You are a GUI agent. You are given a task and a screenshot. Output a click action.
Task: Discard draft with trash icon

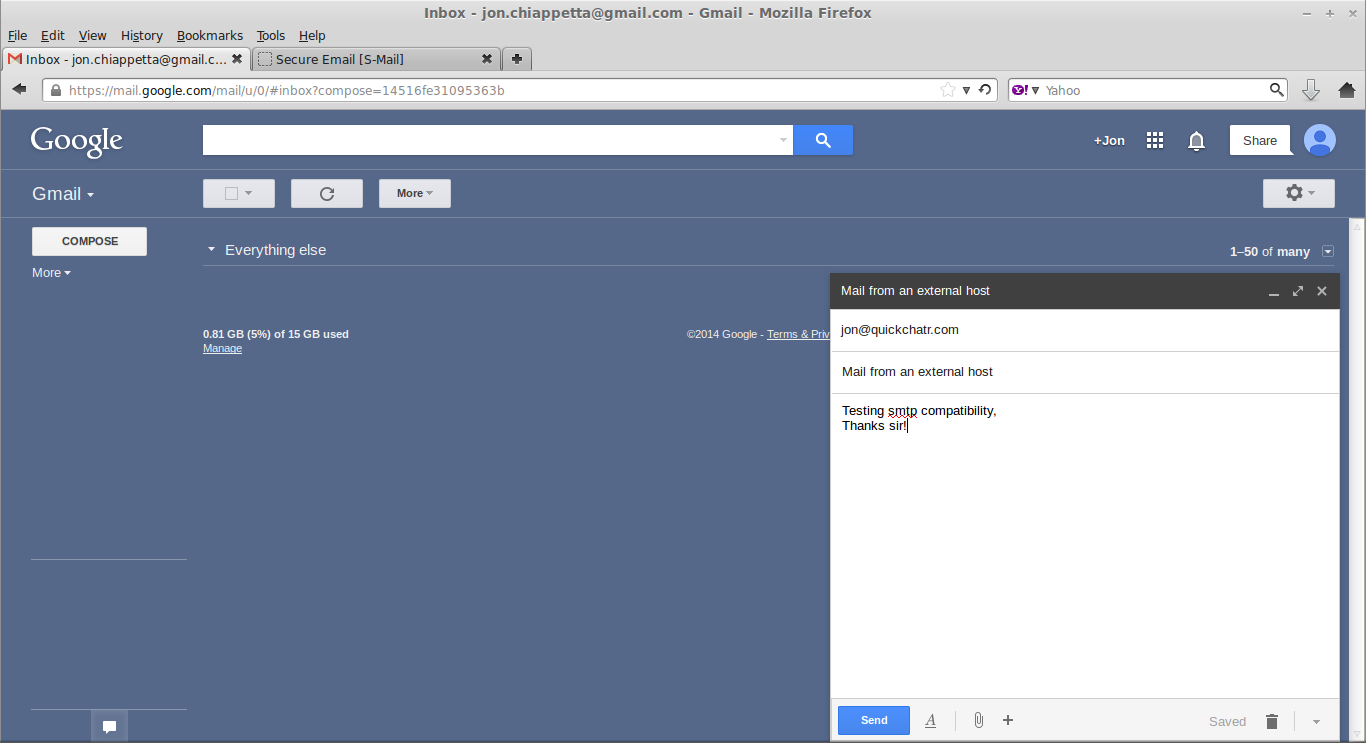pos(1272,721)
